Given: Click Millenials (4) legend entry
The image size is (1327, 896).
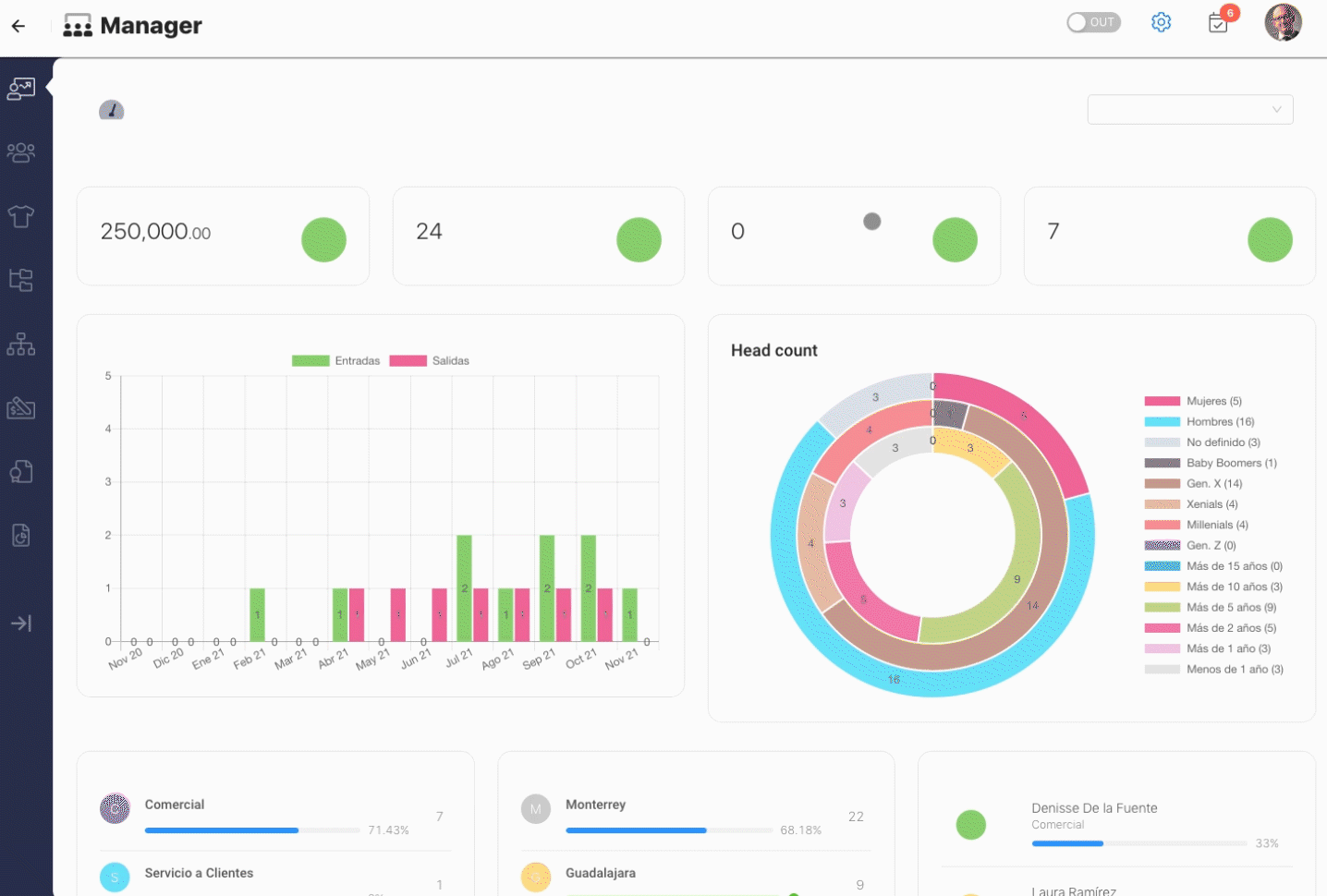Looking at the screenshot, I should pos(1197,525).
